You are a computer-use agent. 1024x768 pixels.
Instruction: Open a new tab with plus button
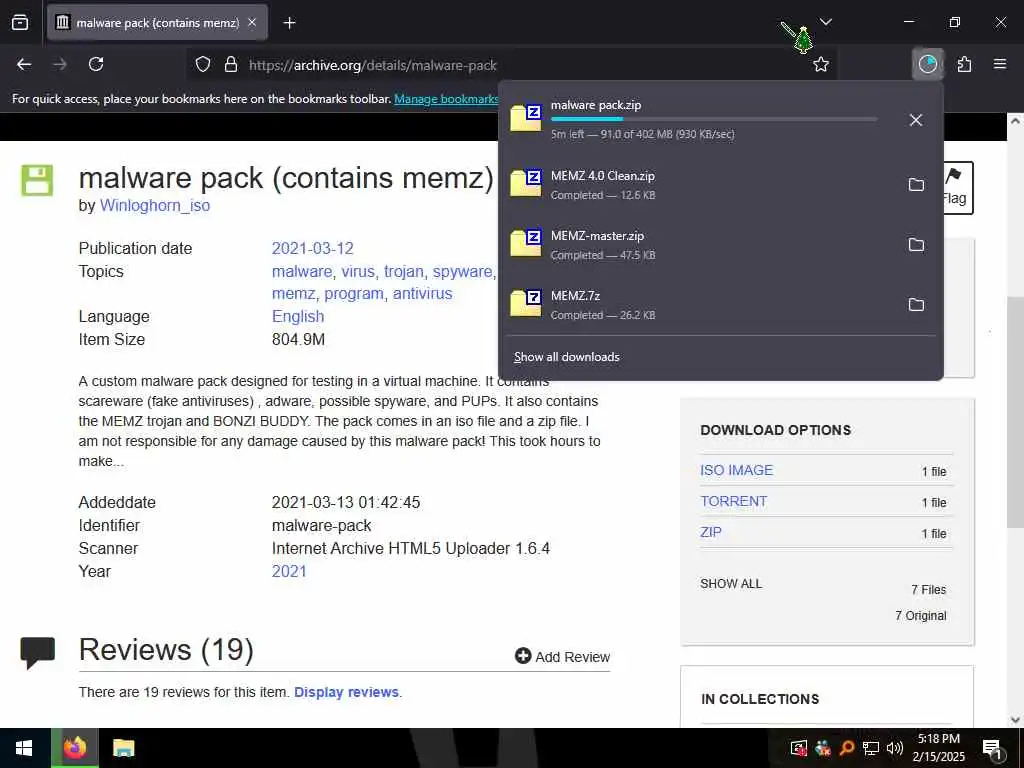click(x=289, y=23)
